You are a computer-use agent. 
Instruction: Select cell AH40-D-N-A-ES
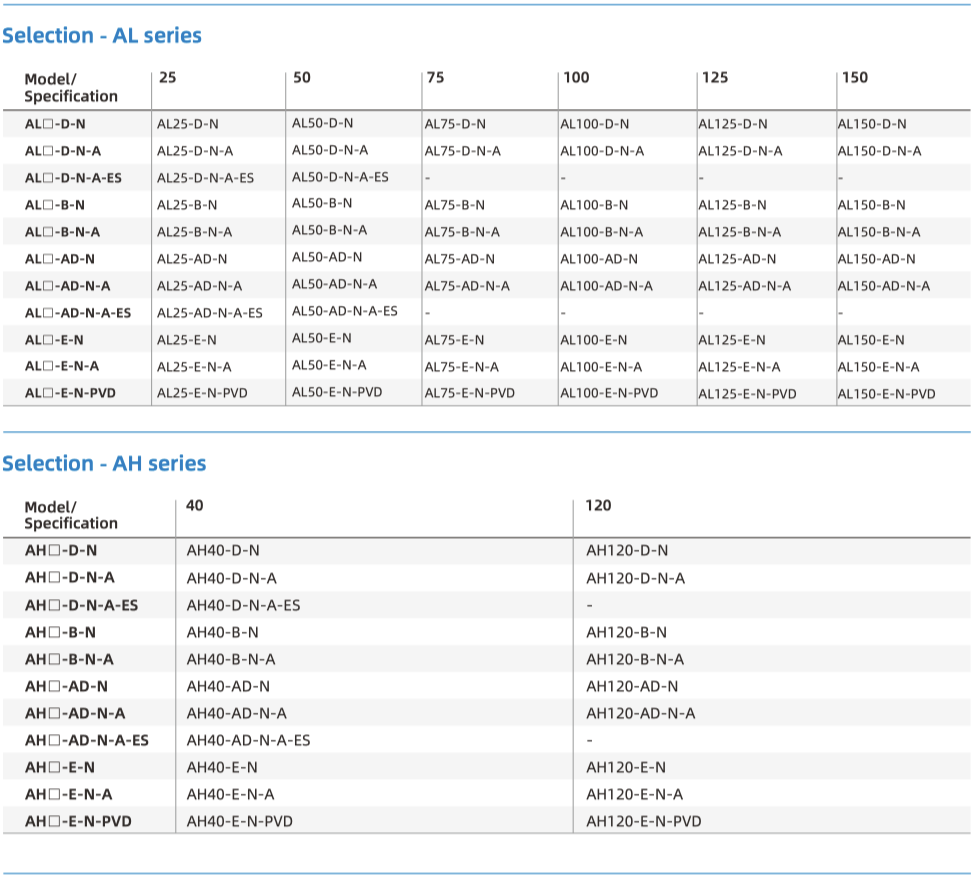click(244, 606)
